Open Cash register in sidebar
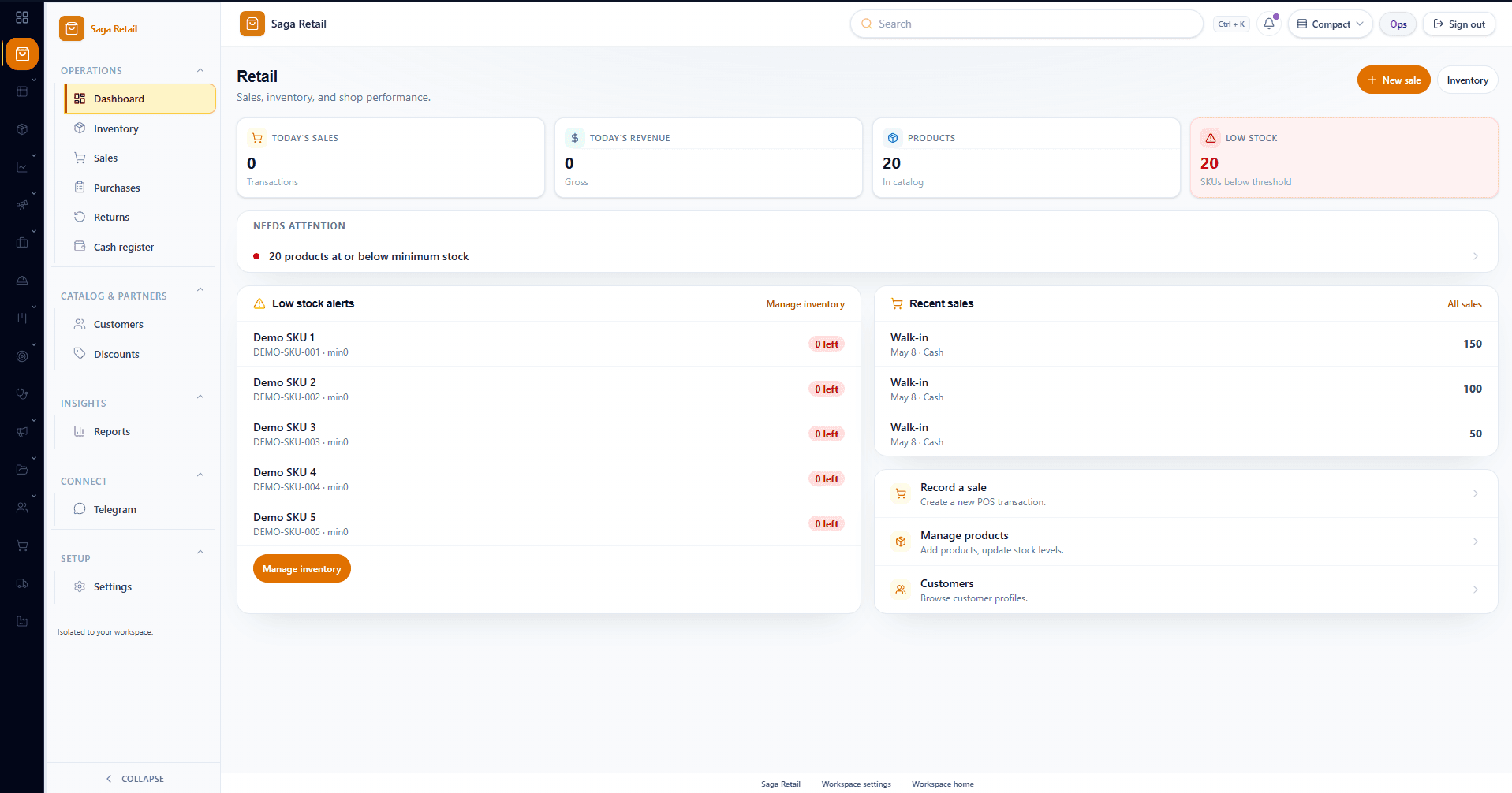This screenshot has height=793, width=1512. coord(140,247)
